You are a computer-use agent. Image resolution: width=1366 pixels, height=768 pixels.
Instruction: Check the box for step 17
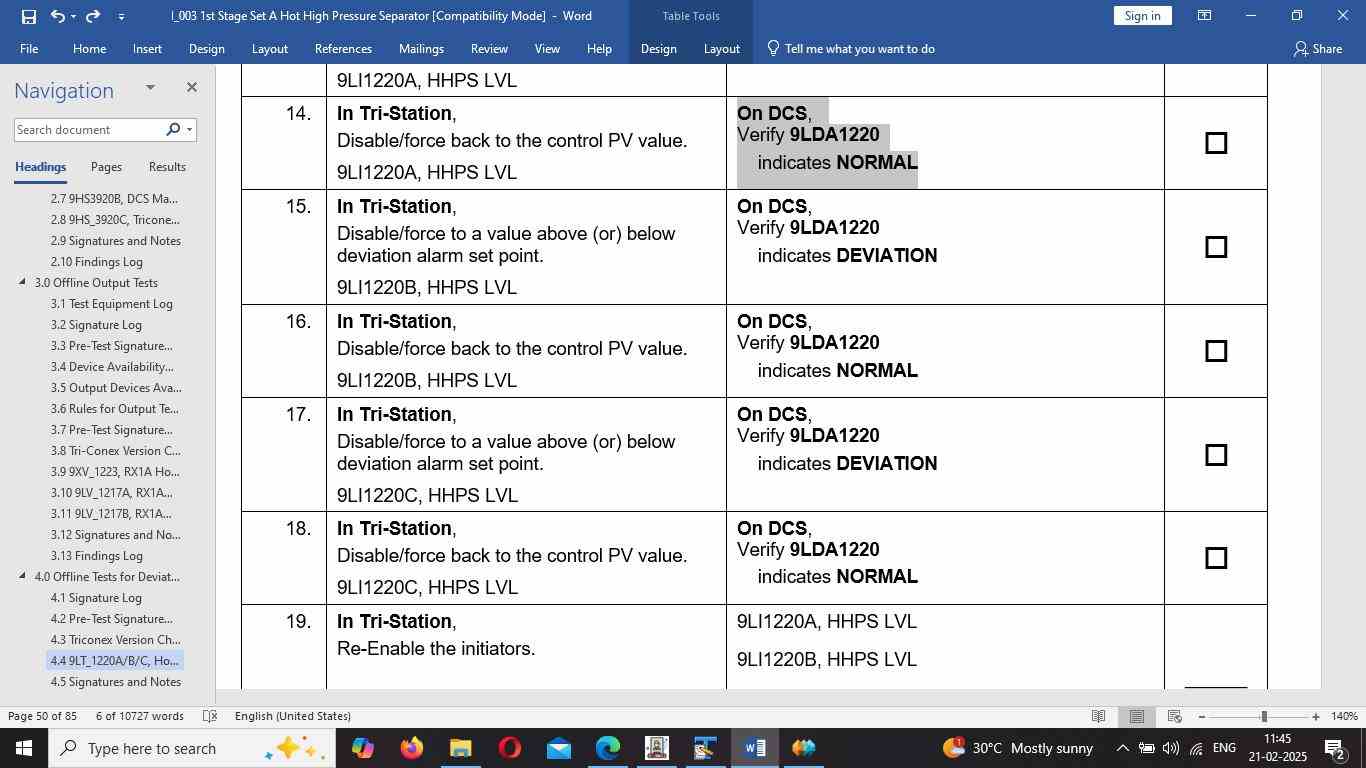1216,455
